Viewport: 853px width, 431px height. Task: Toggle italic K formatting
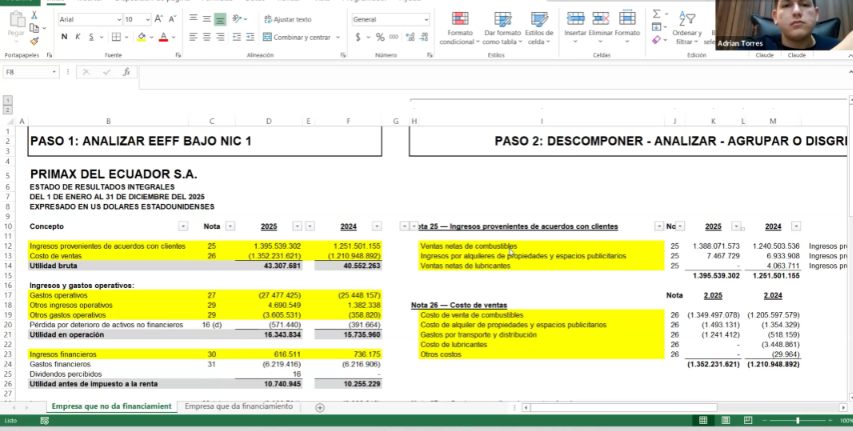tap(77, 37)
